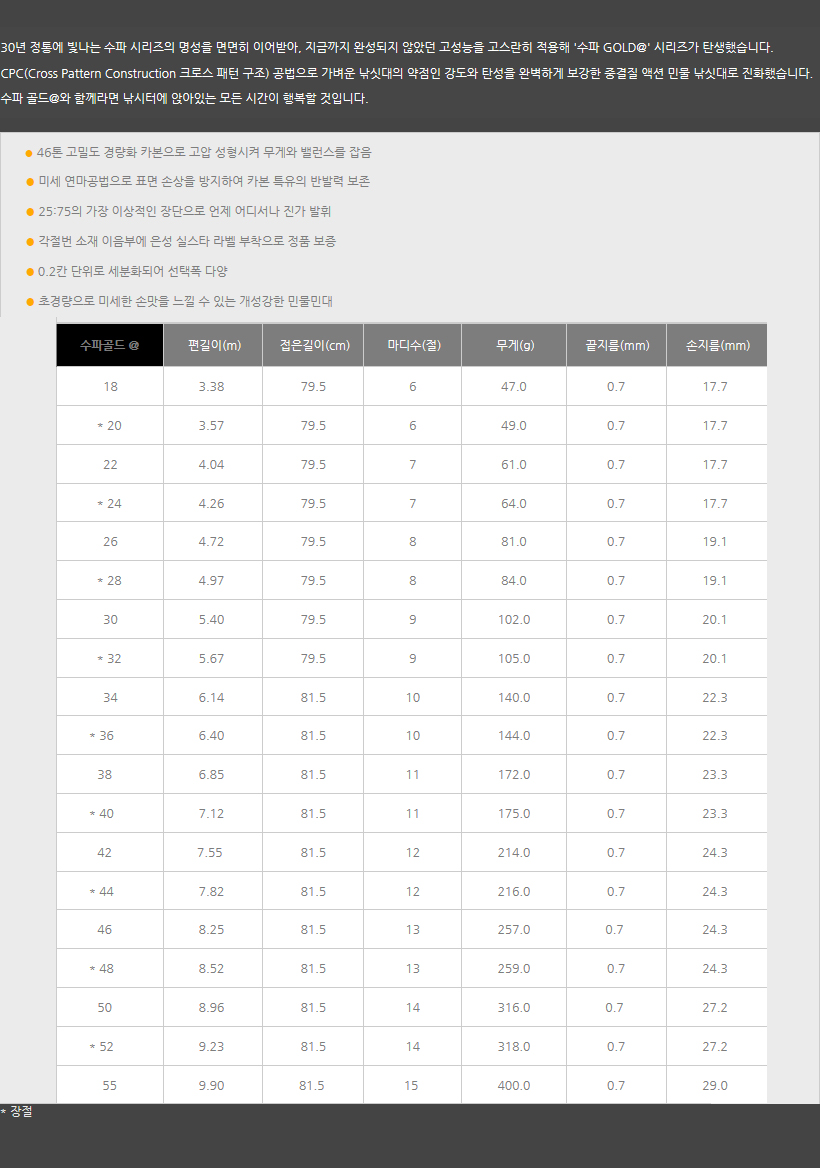Click the 무게(g) column header
The height and width of the screenshot is (1168, 820).
514,345
